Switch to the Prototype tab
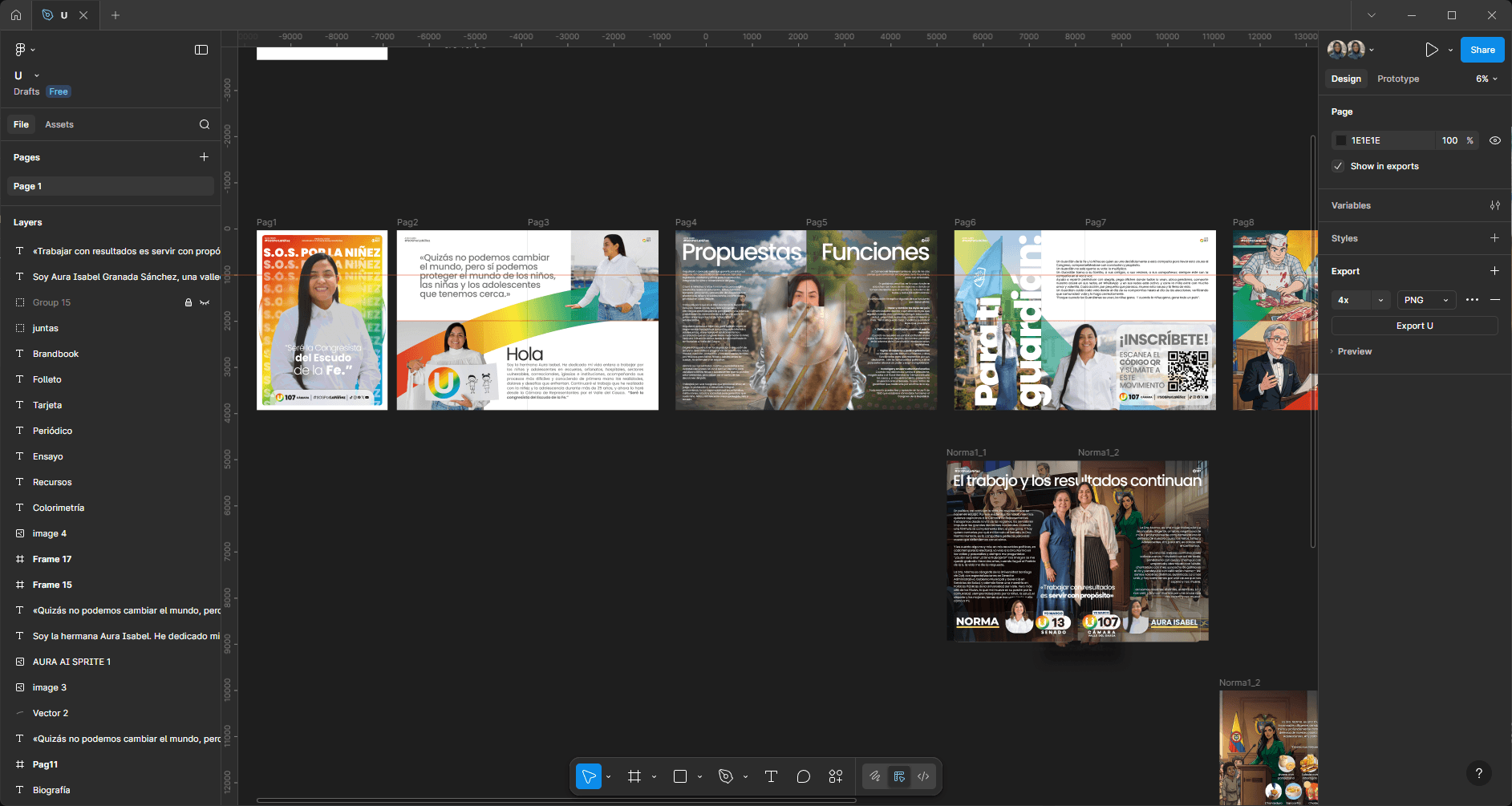The height and width of the screenshot is (806, 1512). [1398, 79]
